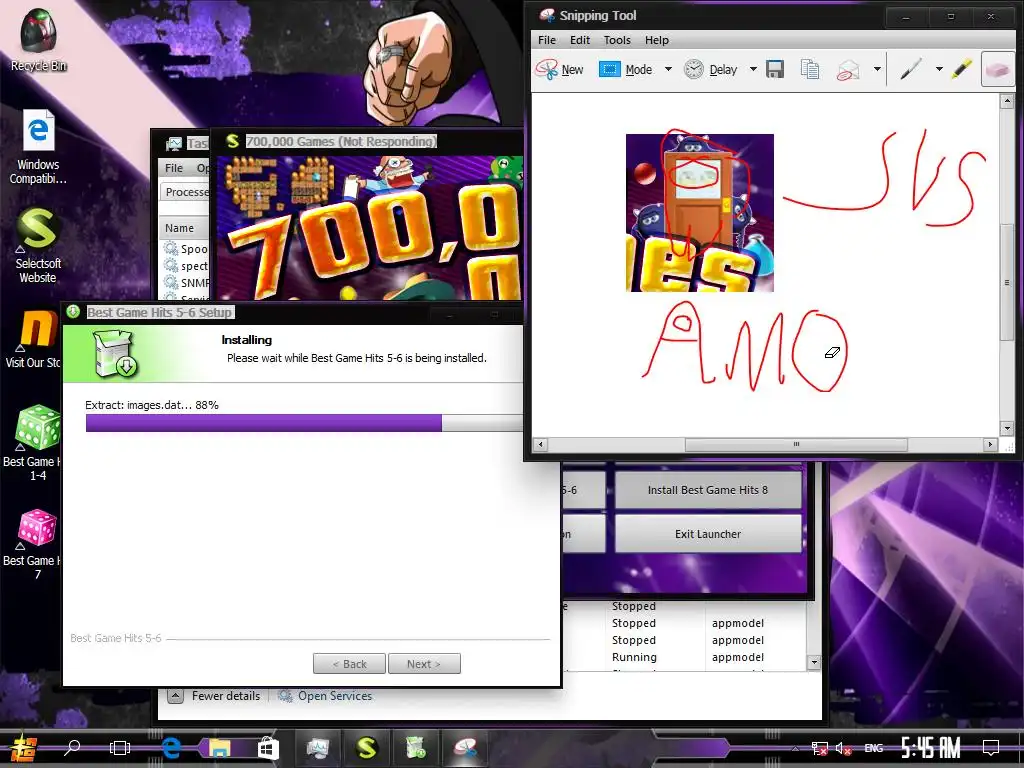
Task: Select the Pen tool in Snipping Tool
Action: pyautogui.click(x=910, y=69)
